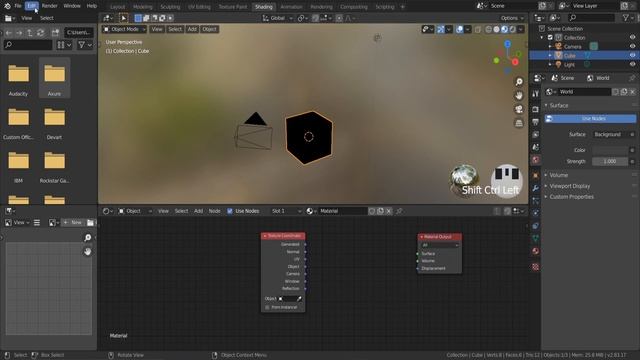Switch perspective/orthographic grid gizmo
Image resolution: width=640 pixels, height=360 pixels.
pos(519,123)
